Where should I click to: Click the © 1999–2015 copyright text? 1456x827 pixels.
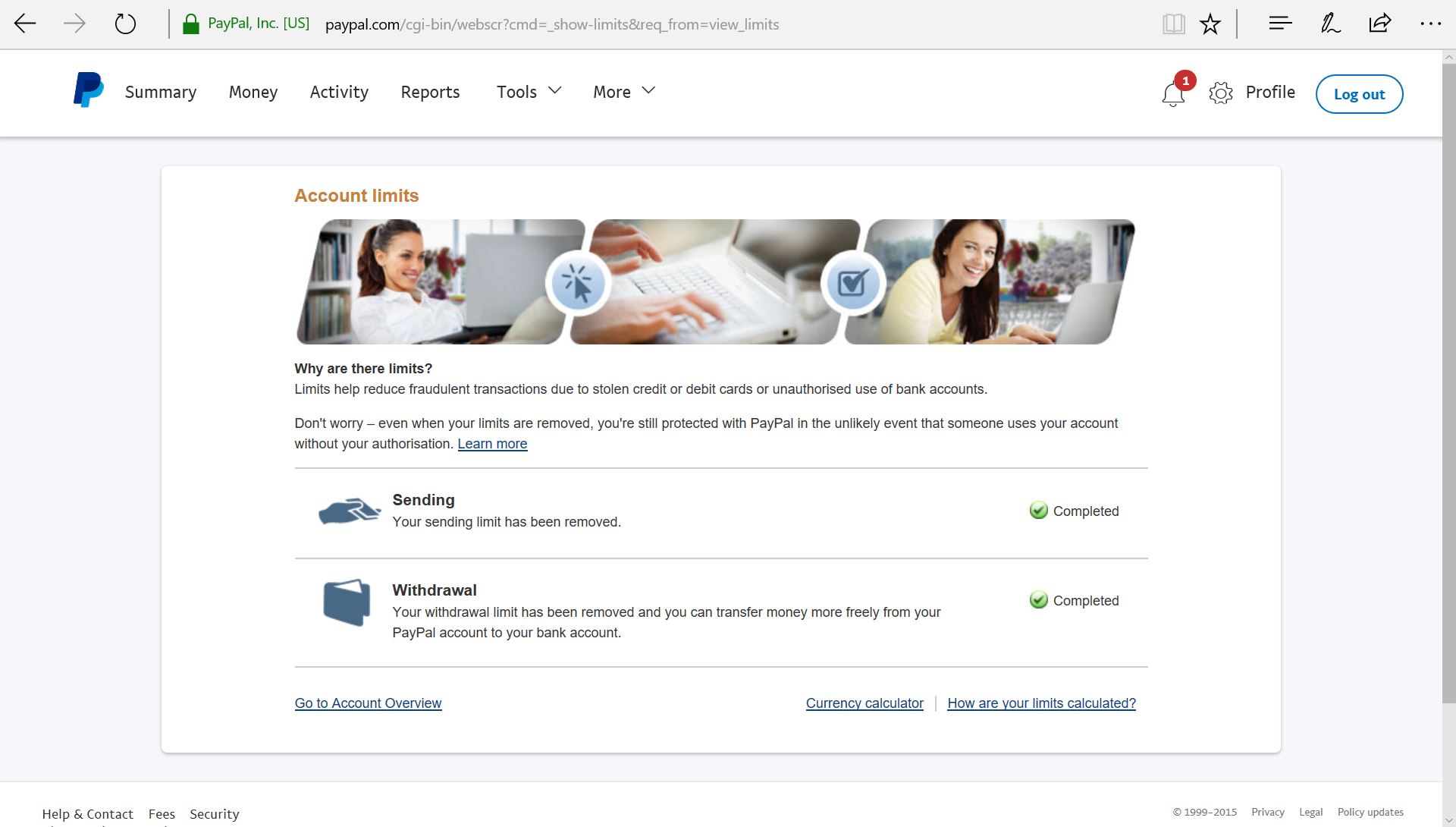[x=1205, y=812]
